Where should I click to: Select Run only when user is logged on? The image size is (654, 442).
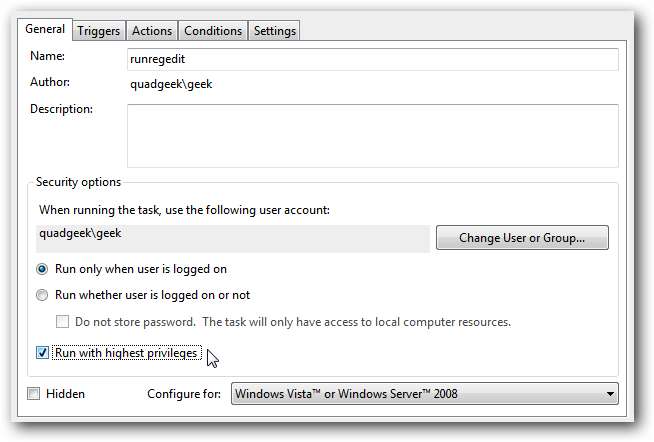[42, 269]
